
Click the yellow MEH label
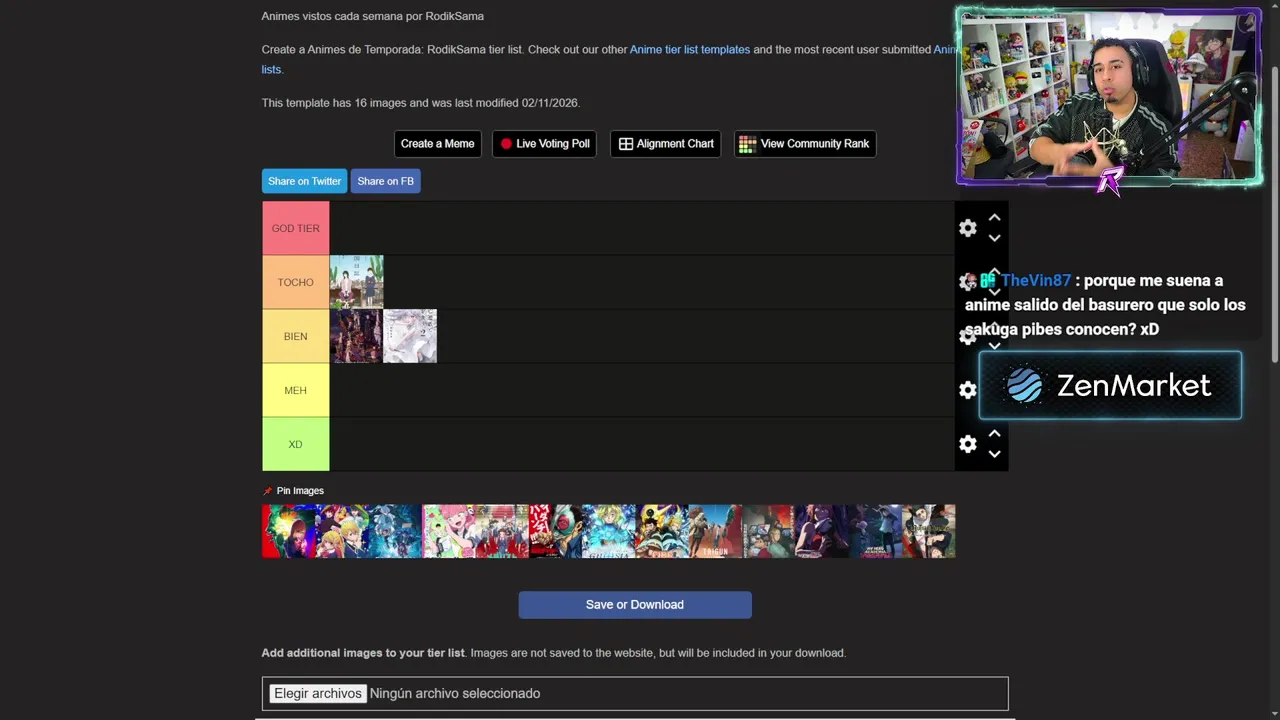point(295,390)
